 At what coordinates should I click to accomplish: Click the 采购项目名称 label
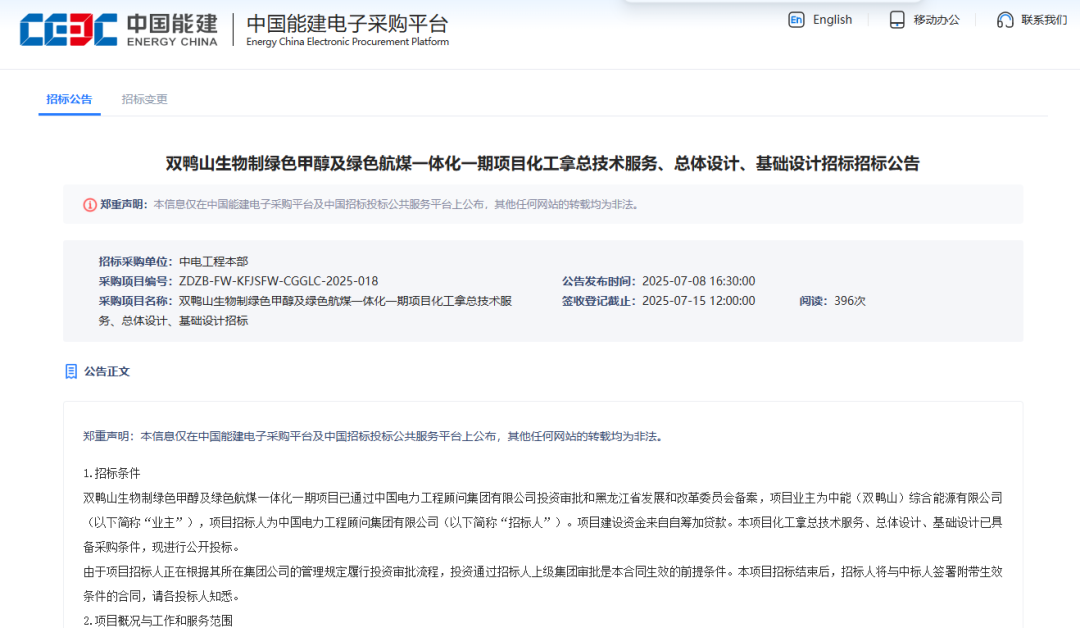135,301
